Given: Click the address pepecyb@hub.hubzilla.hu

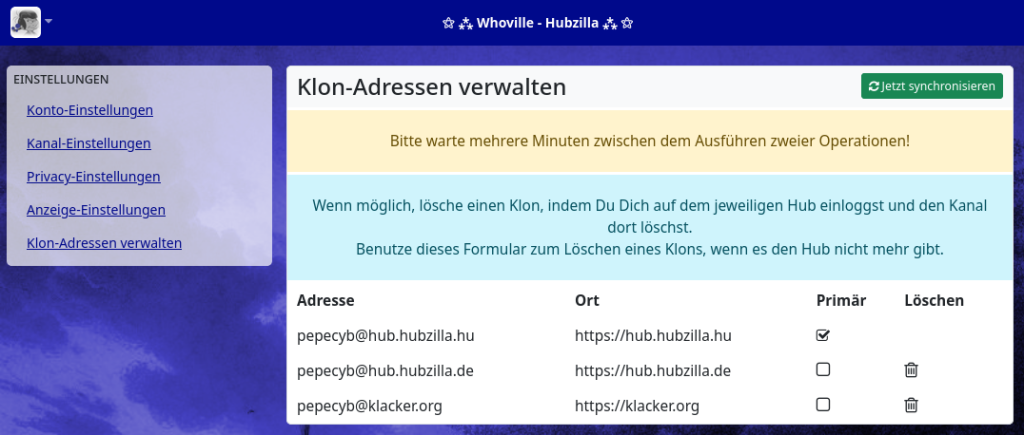Looking at the screenshot, I should 385,336.
